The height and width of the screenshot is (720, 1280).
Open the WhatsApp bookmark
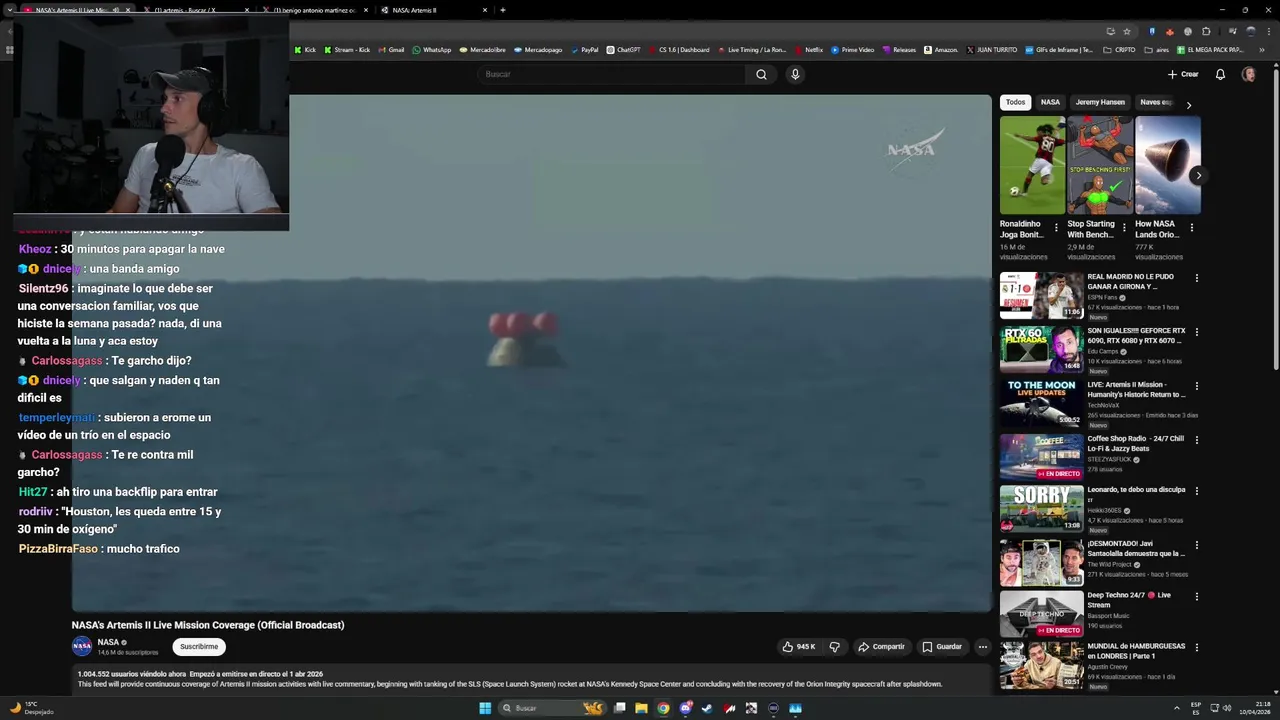click(432, 49)
